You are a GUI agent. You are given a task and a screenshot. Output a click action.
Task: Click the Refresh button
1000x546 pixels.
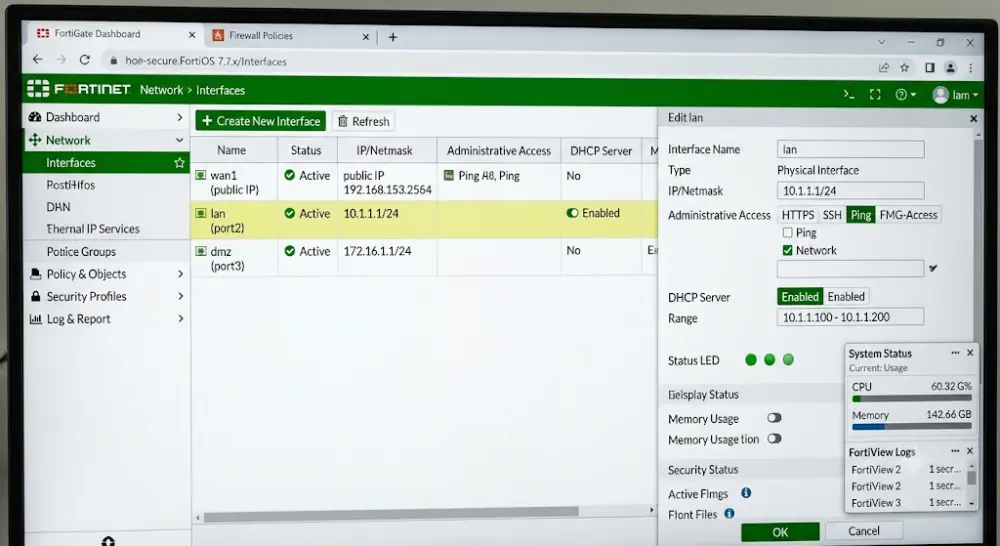(363, 121)
